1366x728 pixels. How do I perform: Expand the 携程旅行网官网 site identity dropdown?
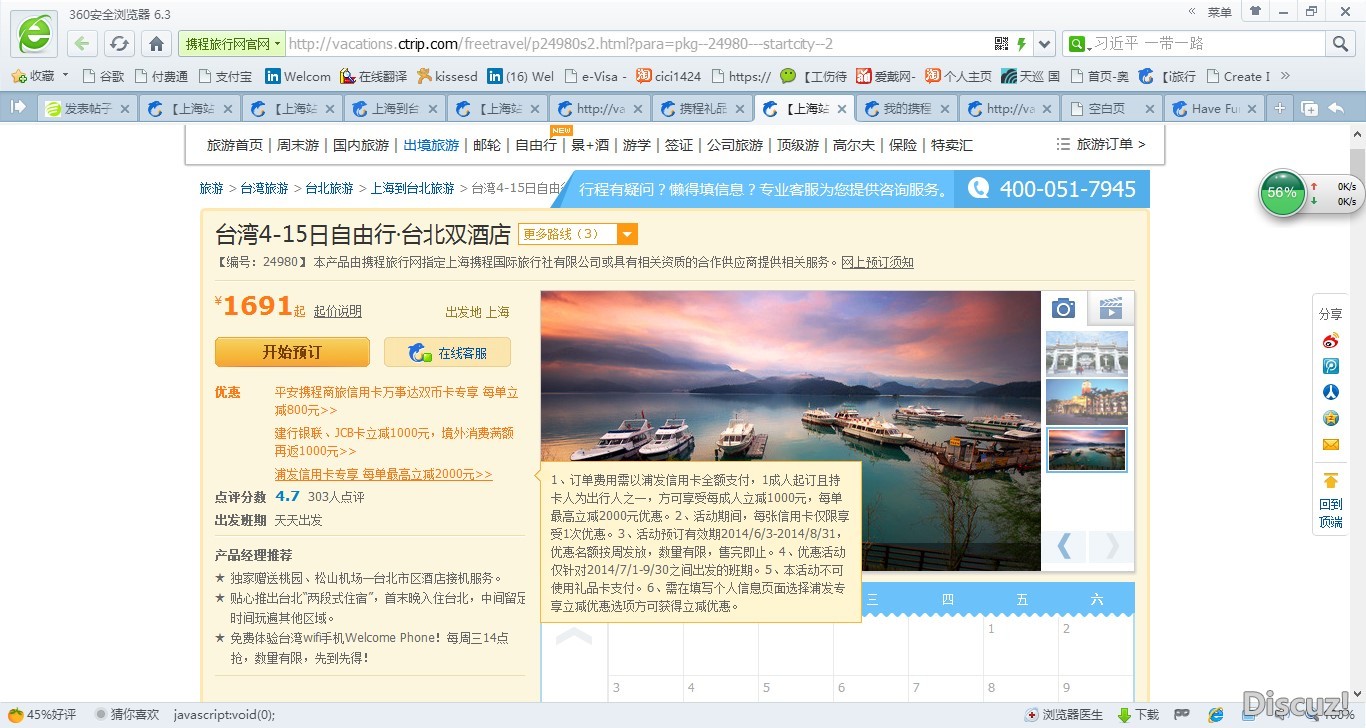pos(232,44)
